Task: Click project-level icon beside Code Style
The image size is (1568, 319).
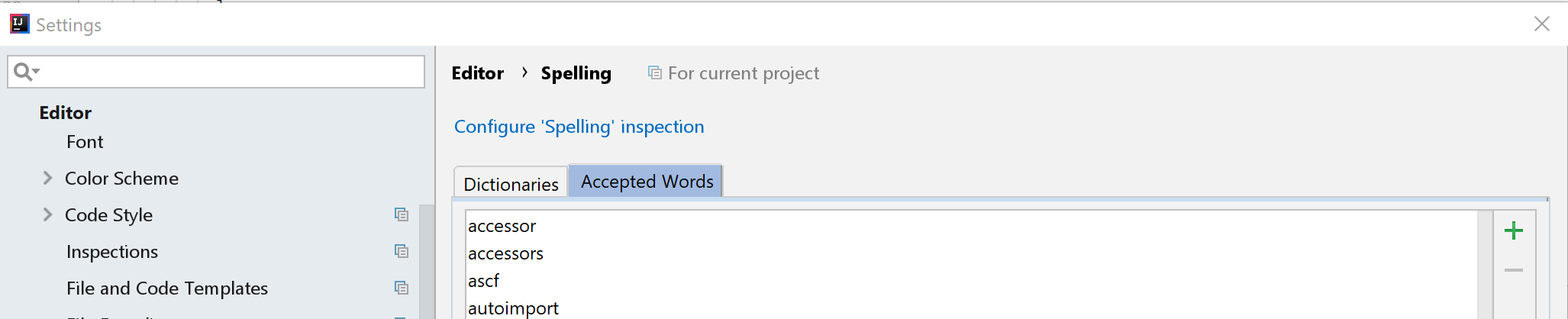Action: click(x=402, y=214)
